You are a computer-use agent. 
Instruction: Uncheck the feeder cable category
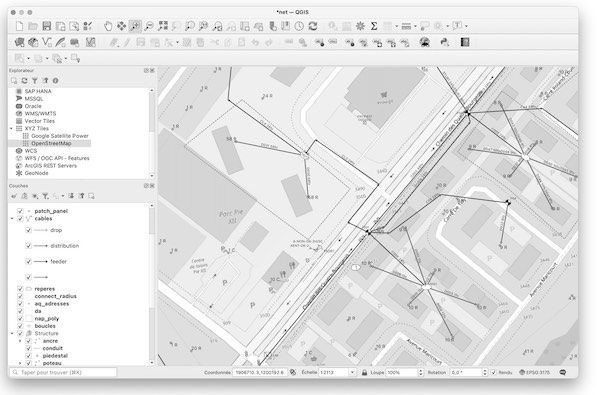click(x=28, y=262)
